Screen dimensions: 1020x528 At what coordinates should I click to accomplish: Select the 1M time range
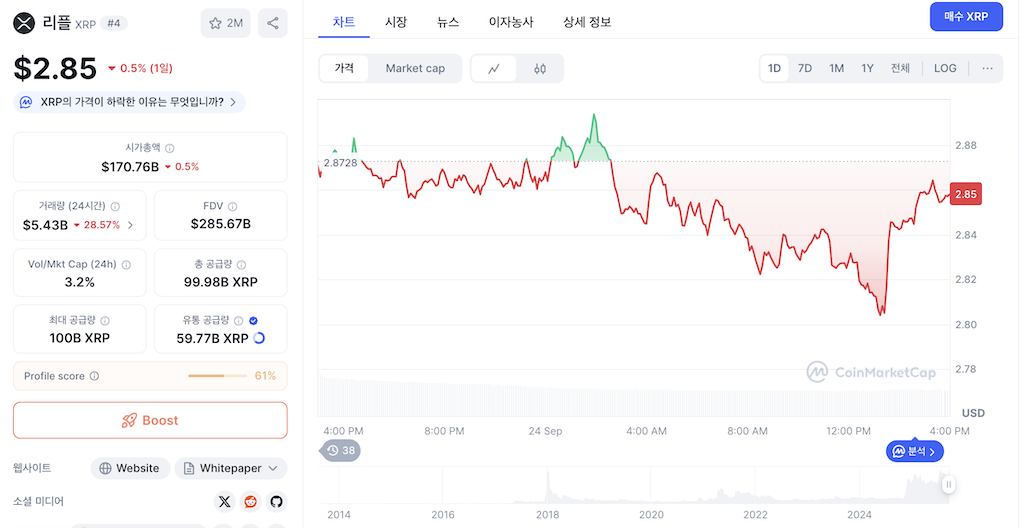point(836,68)
